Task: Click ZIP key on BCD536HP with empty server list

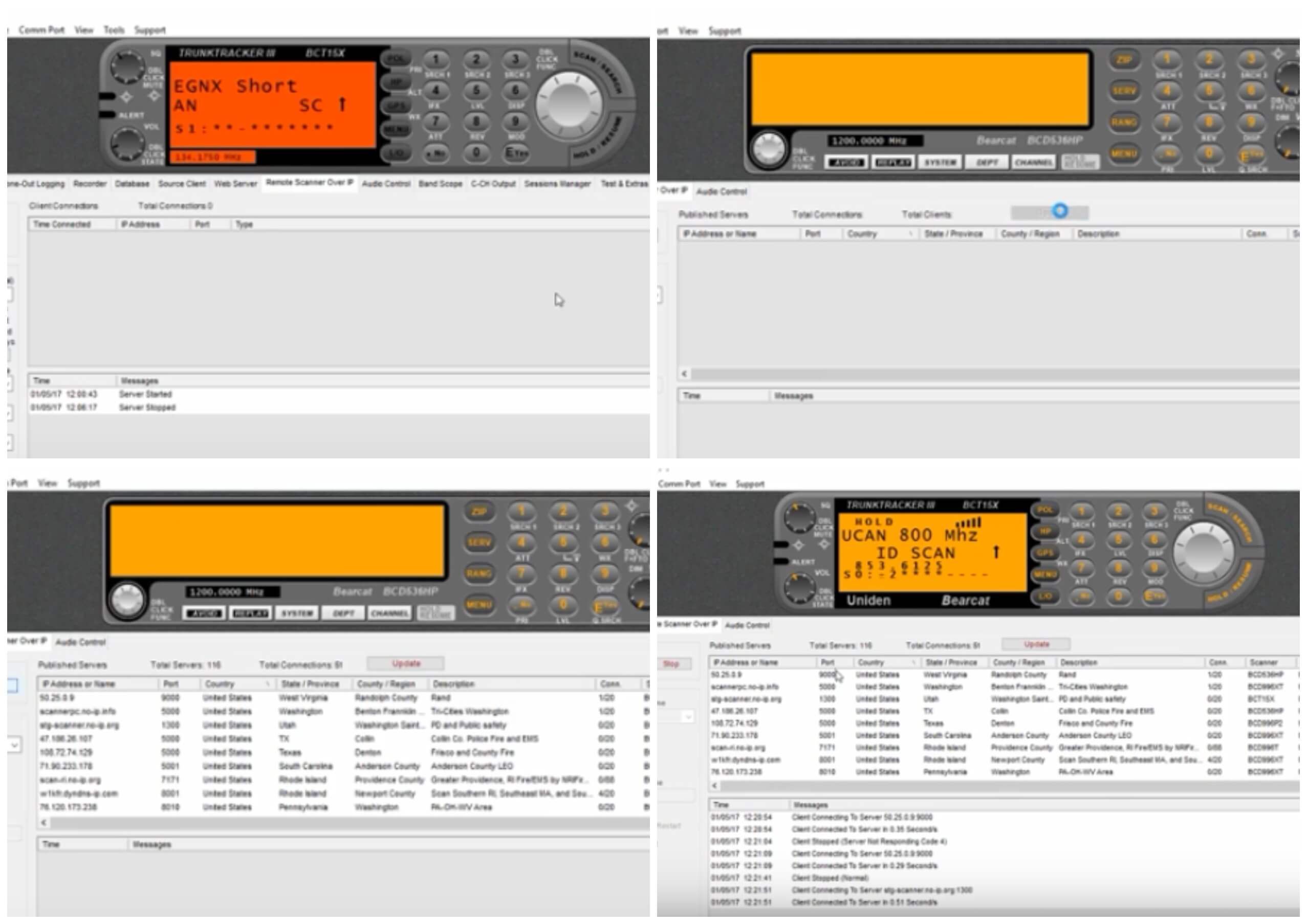Action: 1123,60
